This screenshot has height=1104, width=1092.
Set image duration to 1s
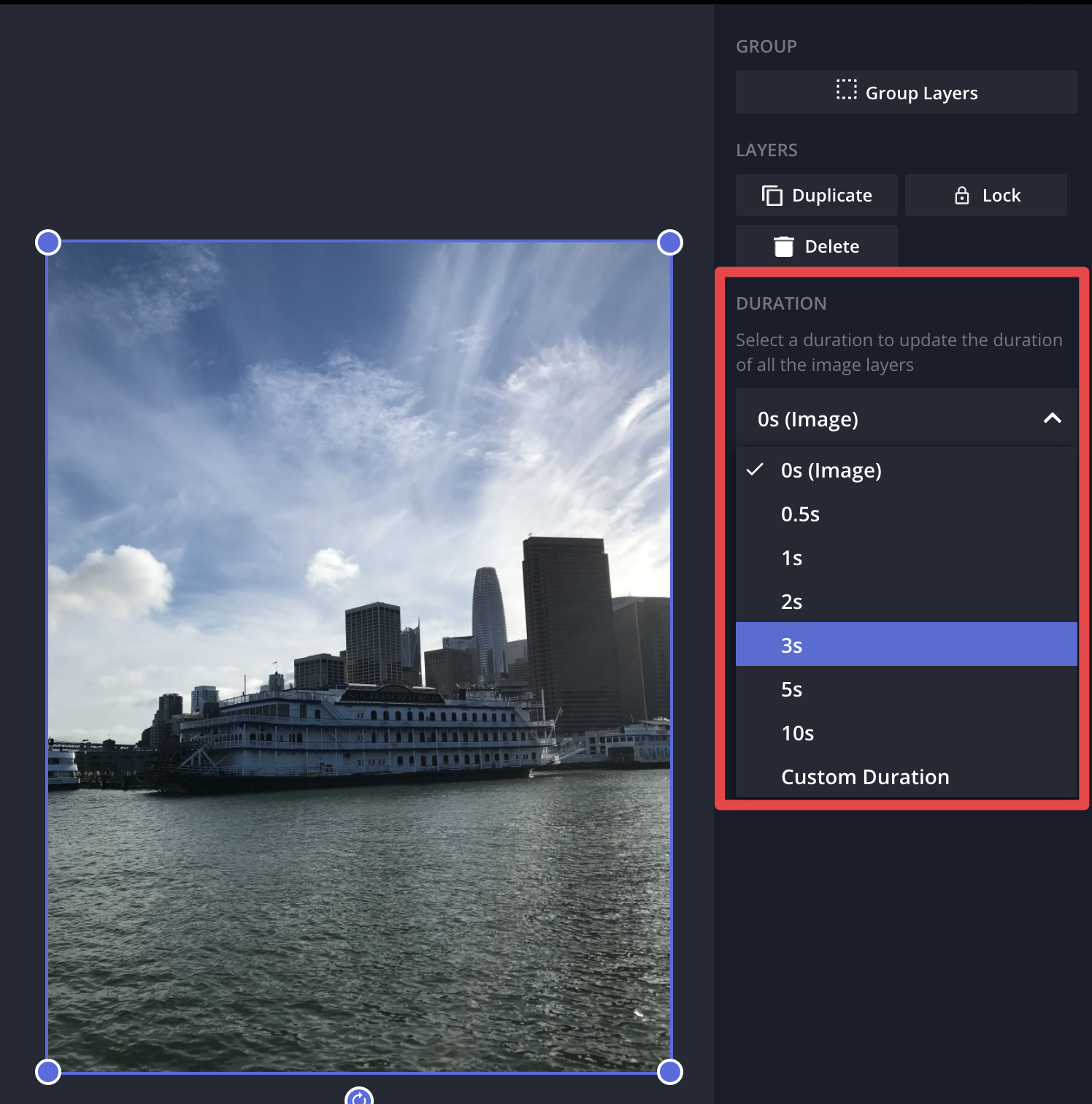791,558
